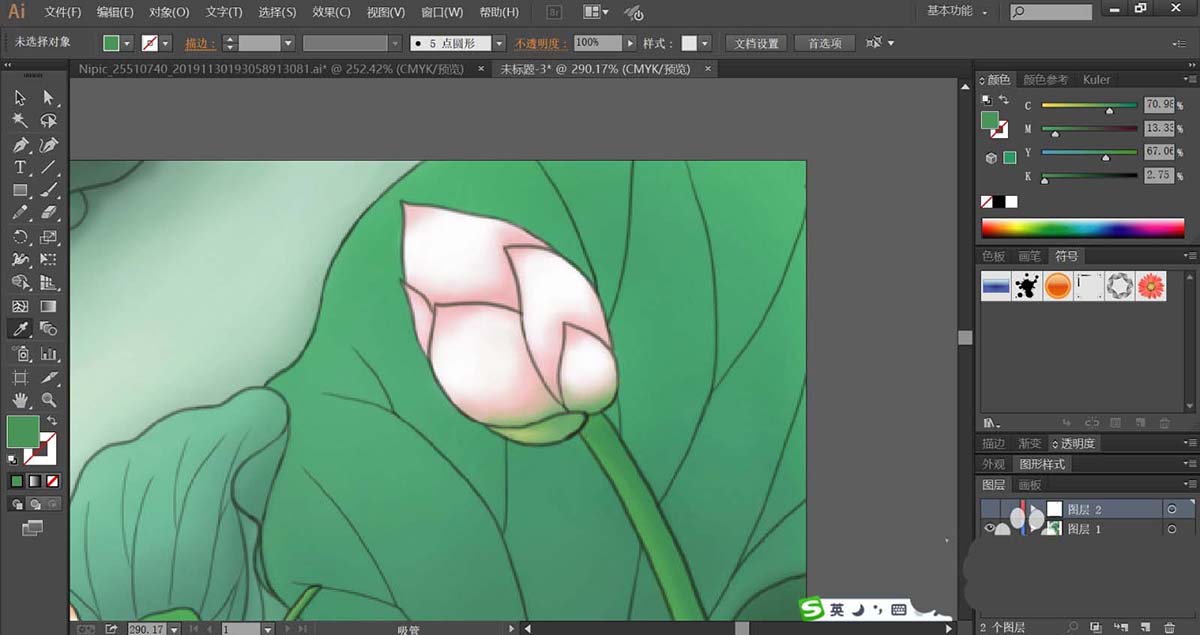1200x635 pixels.
Task: Set toolbox paint mode to None
Action: [x=52, y=481]
